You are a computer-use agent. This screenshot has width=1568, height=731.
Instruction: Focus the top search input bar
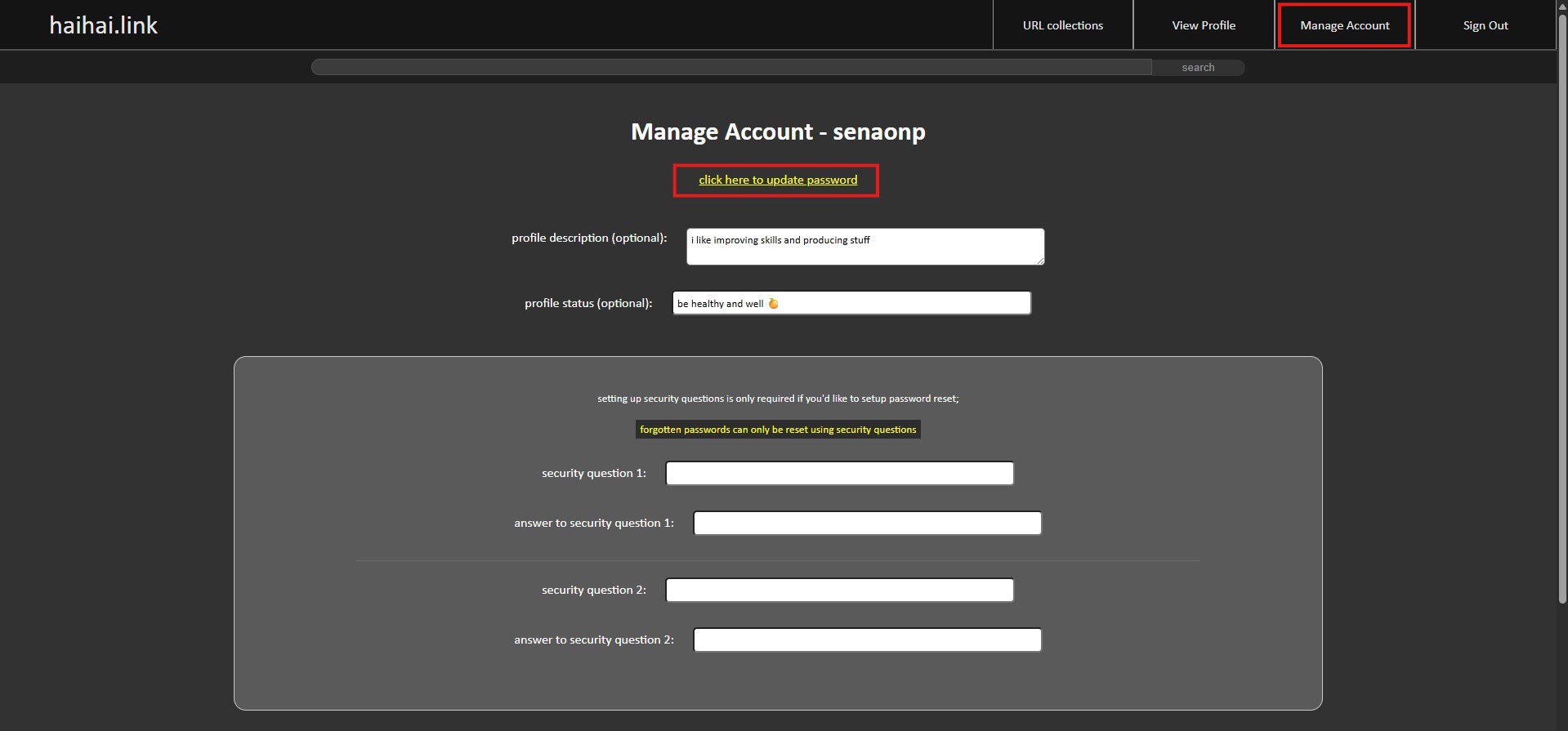[x=731, y=67]
